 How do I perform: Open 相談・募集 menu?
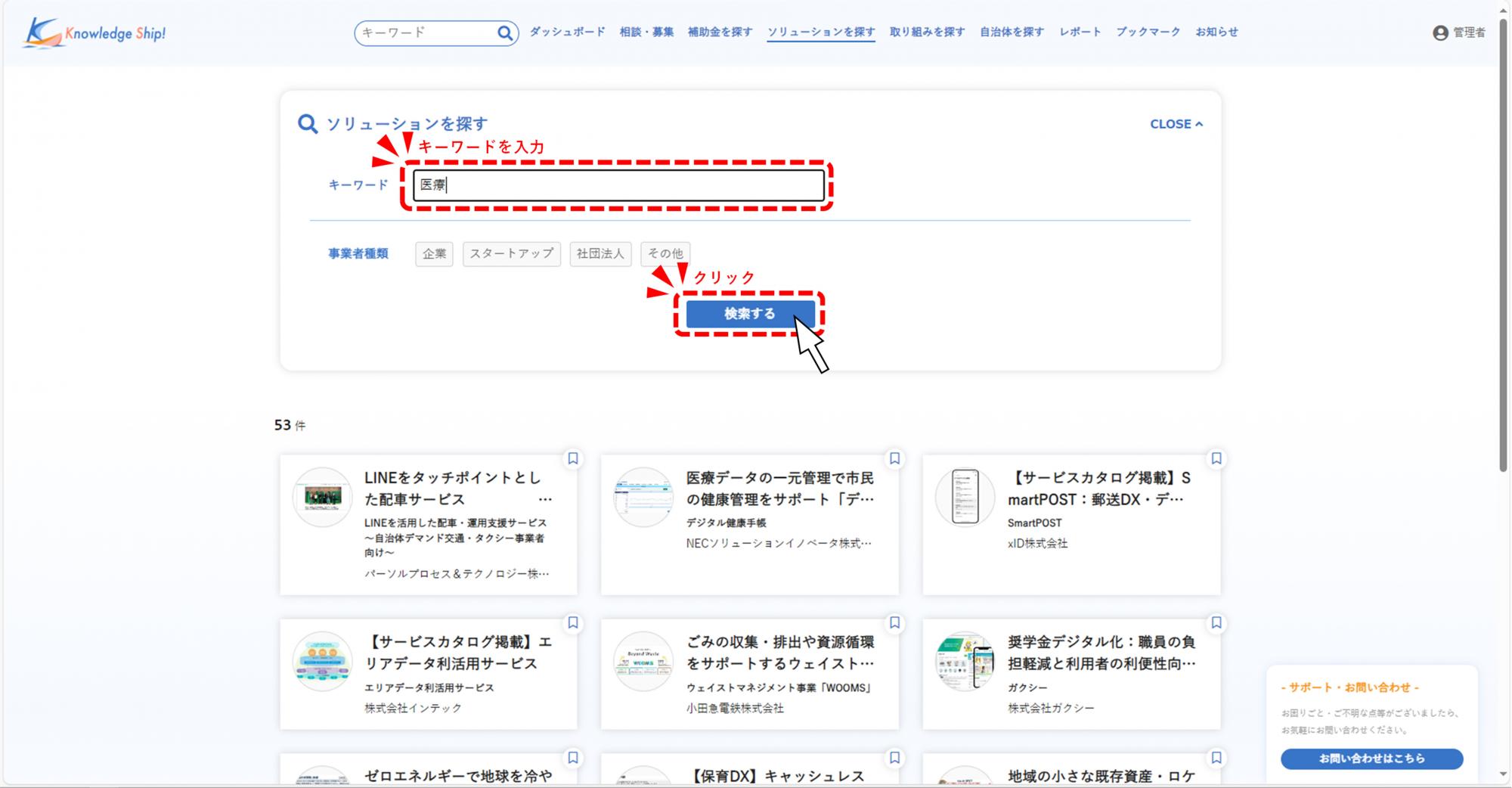(x=646, y=32)
